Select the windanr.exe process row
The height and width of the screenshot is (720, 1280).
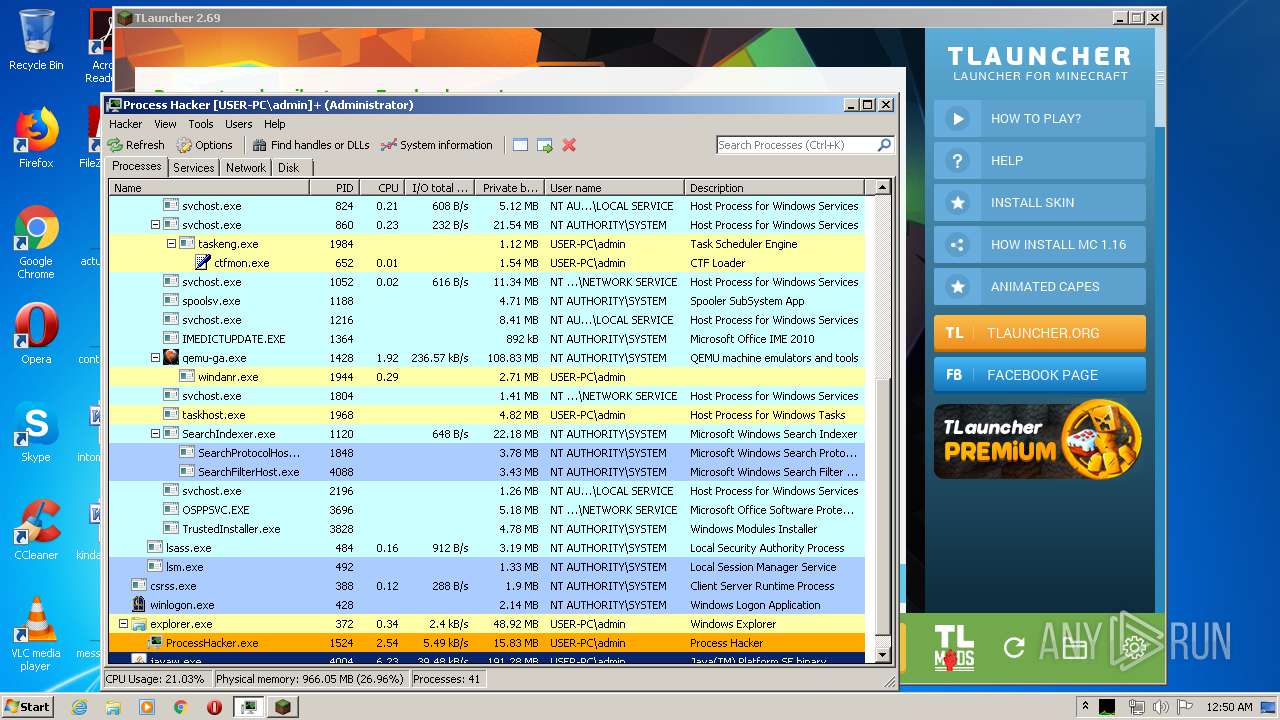(x=487, y=377)
